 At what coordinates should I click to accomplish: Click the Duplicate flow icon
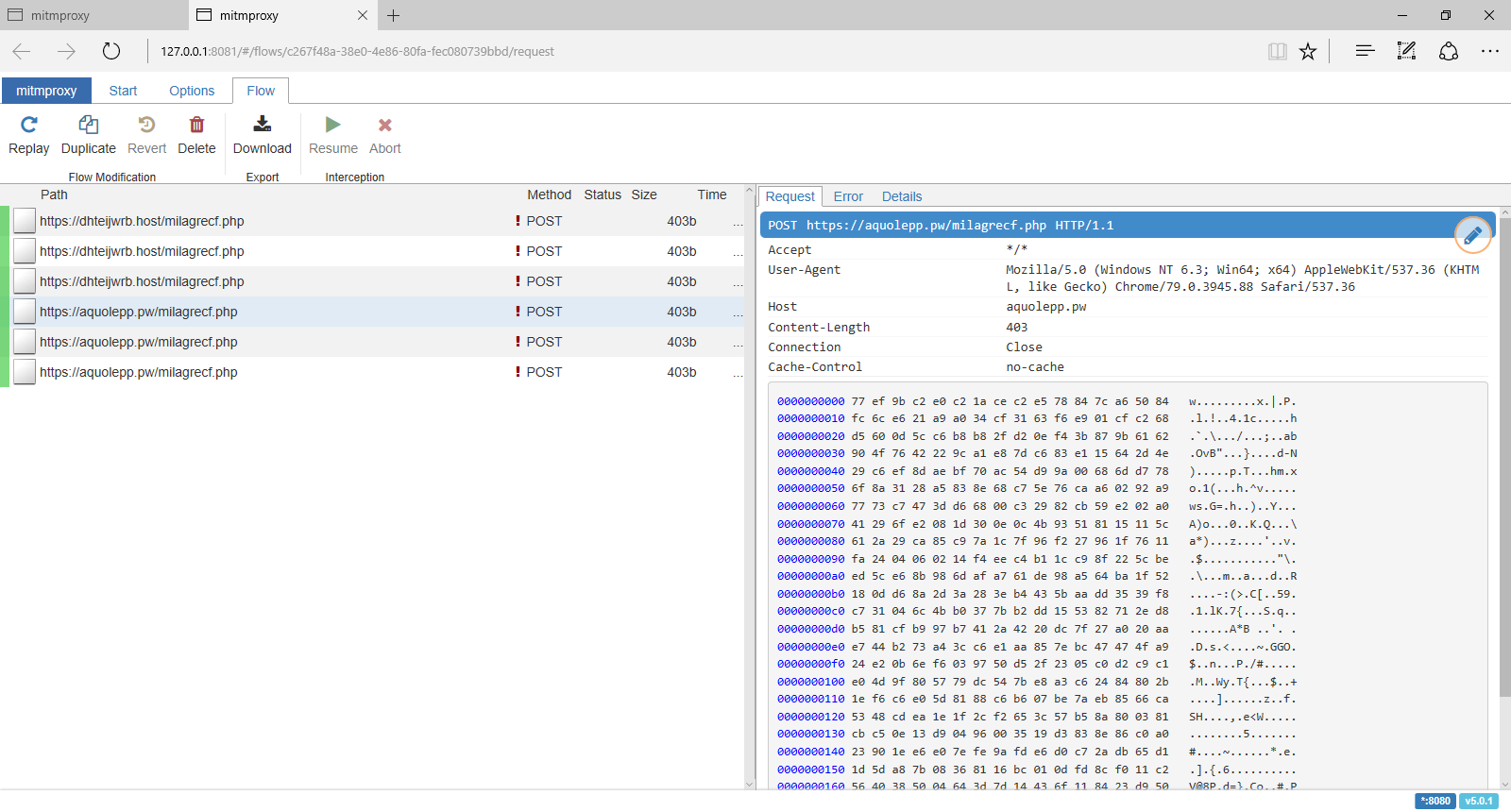point(89,125)
